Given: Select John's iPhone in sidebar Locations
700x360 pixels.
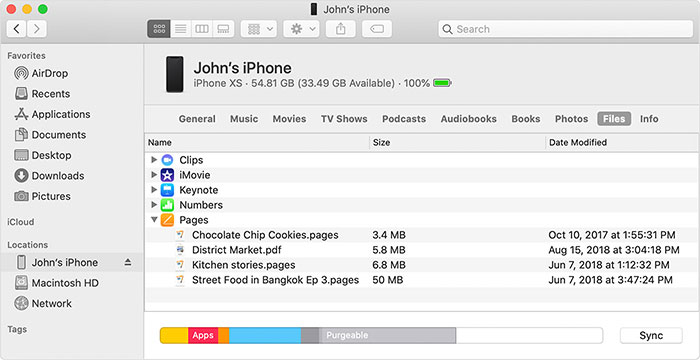Looking at the screenshot, I should 71,263.
